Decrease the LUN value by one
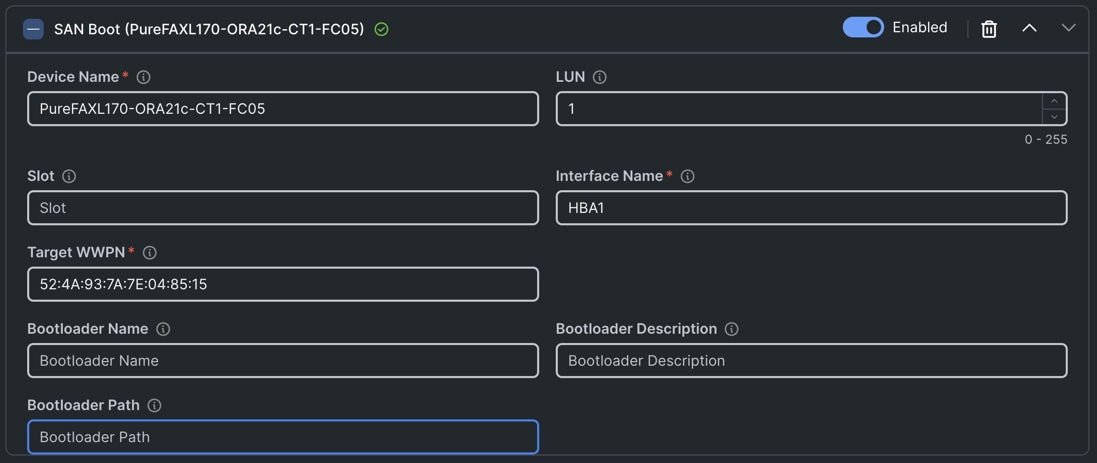This screenshot has width=1097, height=463. point(1053,116)
